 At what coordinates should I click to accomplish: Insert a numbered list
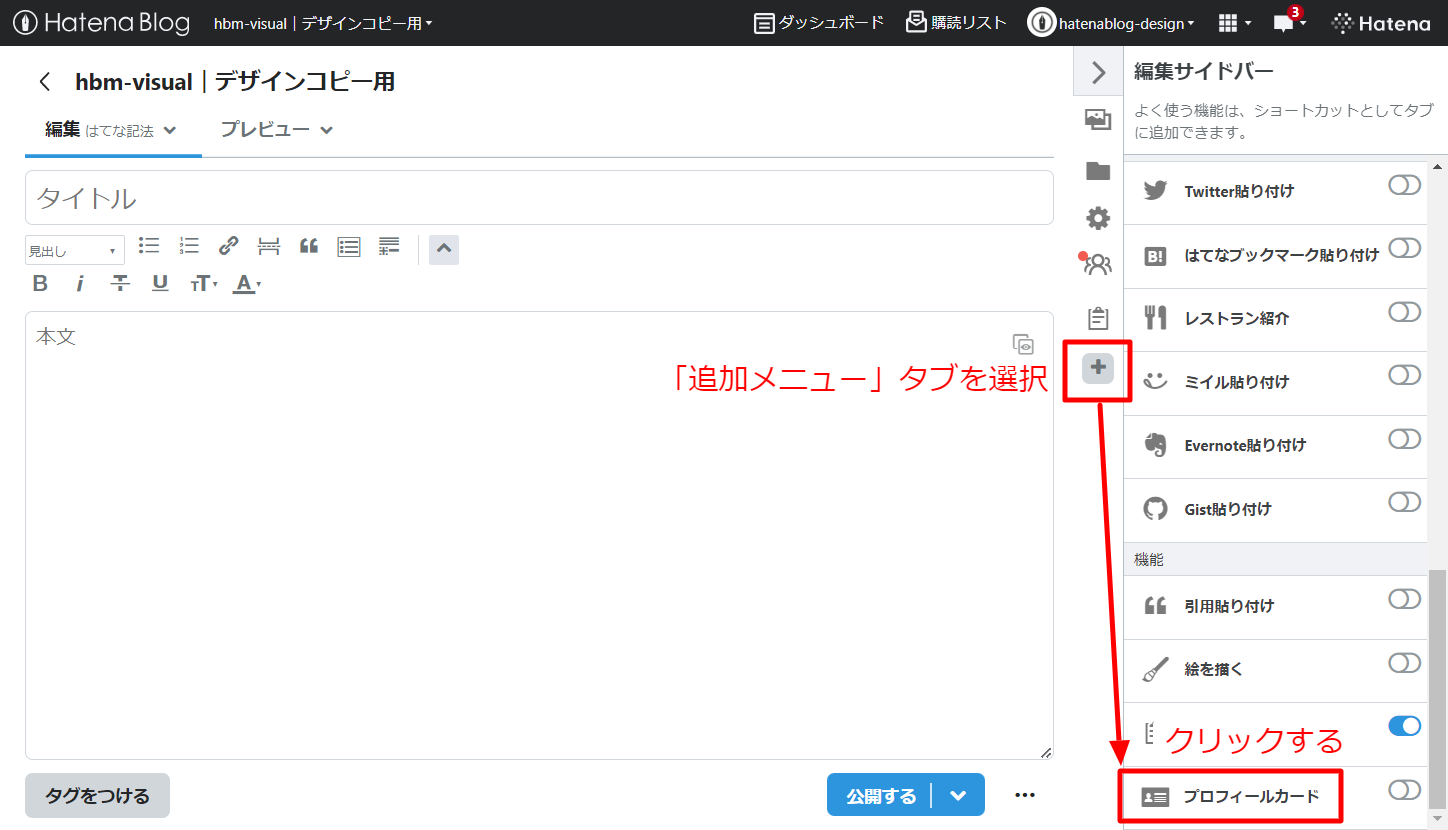pyautogui.click(x=189, y=245)
